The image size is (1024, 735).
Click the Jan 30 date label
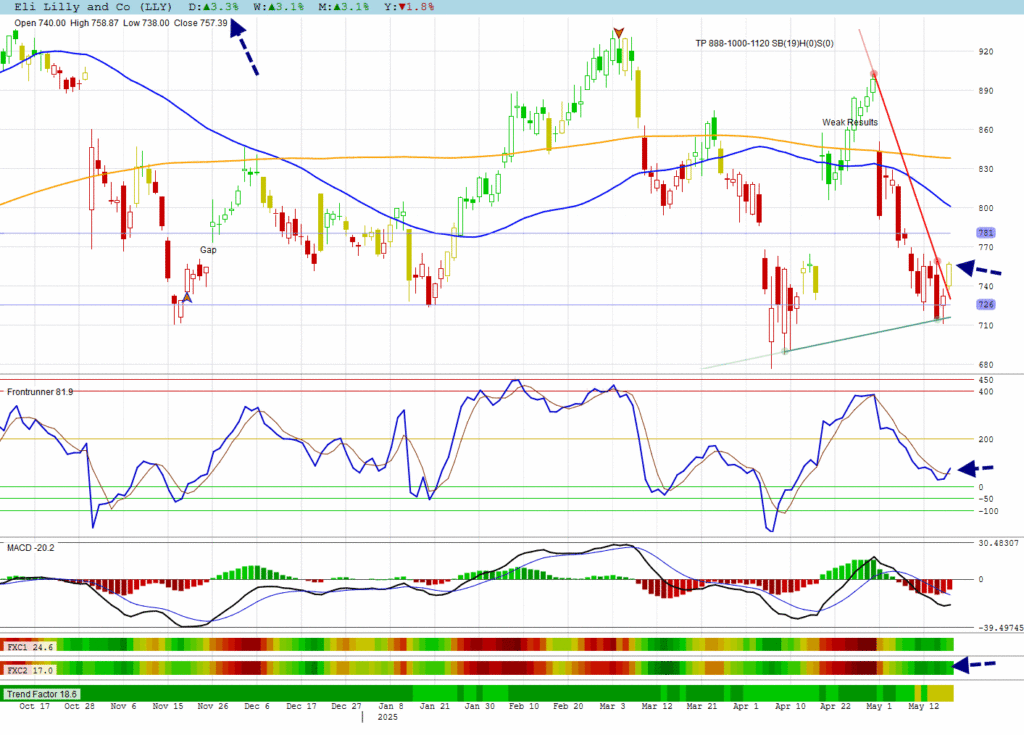(x=480, y=706)
